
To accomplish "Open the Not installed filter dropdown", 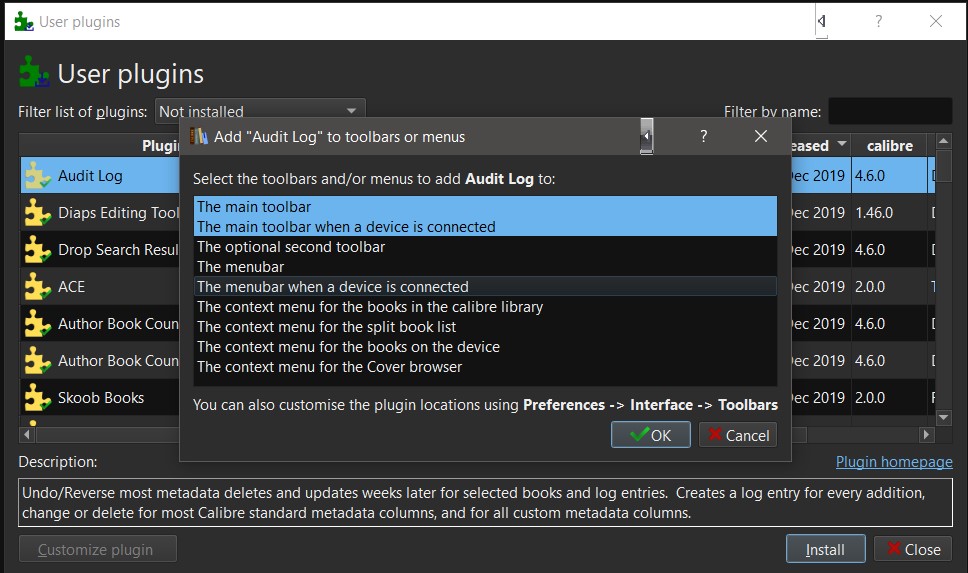I will pos(260,111).
